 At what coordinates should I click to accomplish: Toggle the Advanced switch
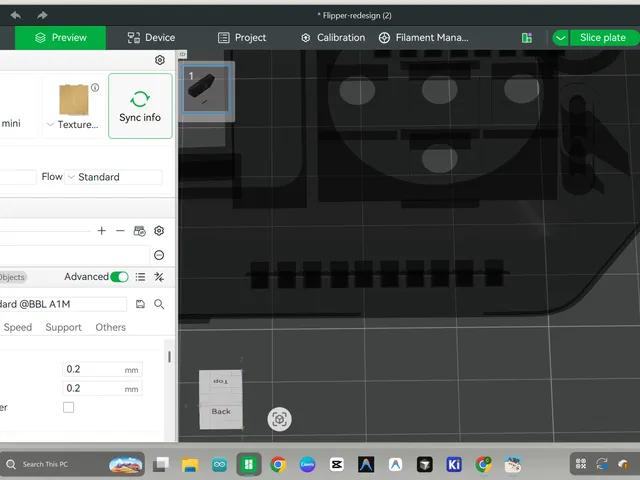119,277
